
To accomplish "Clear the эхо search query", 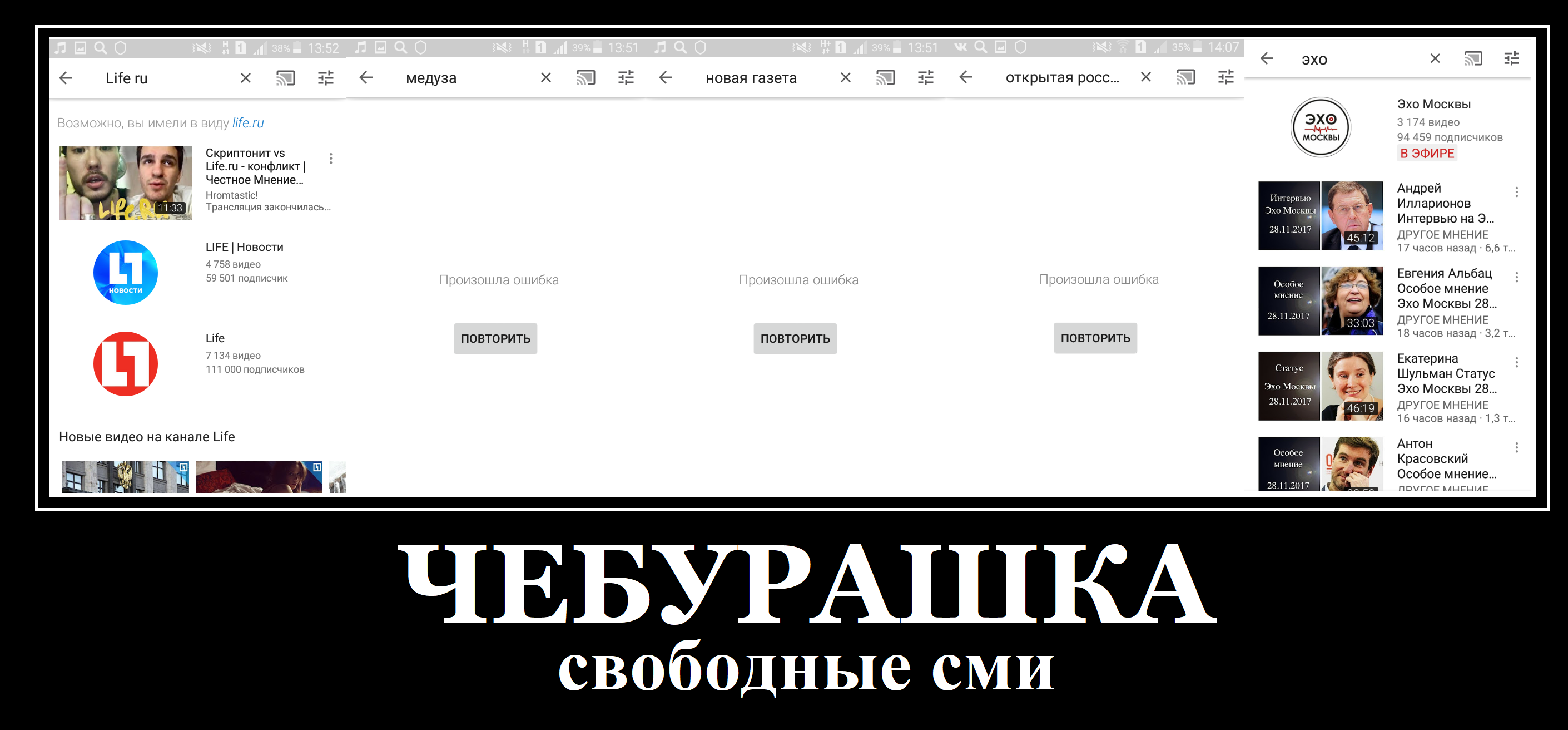I will click(1435, 58).
